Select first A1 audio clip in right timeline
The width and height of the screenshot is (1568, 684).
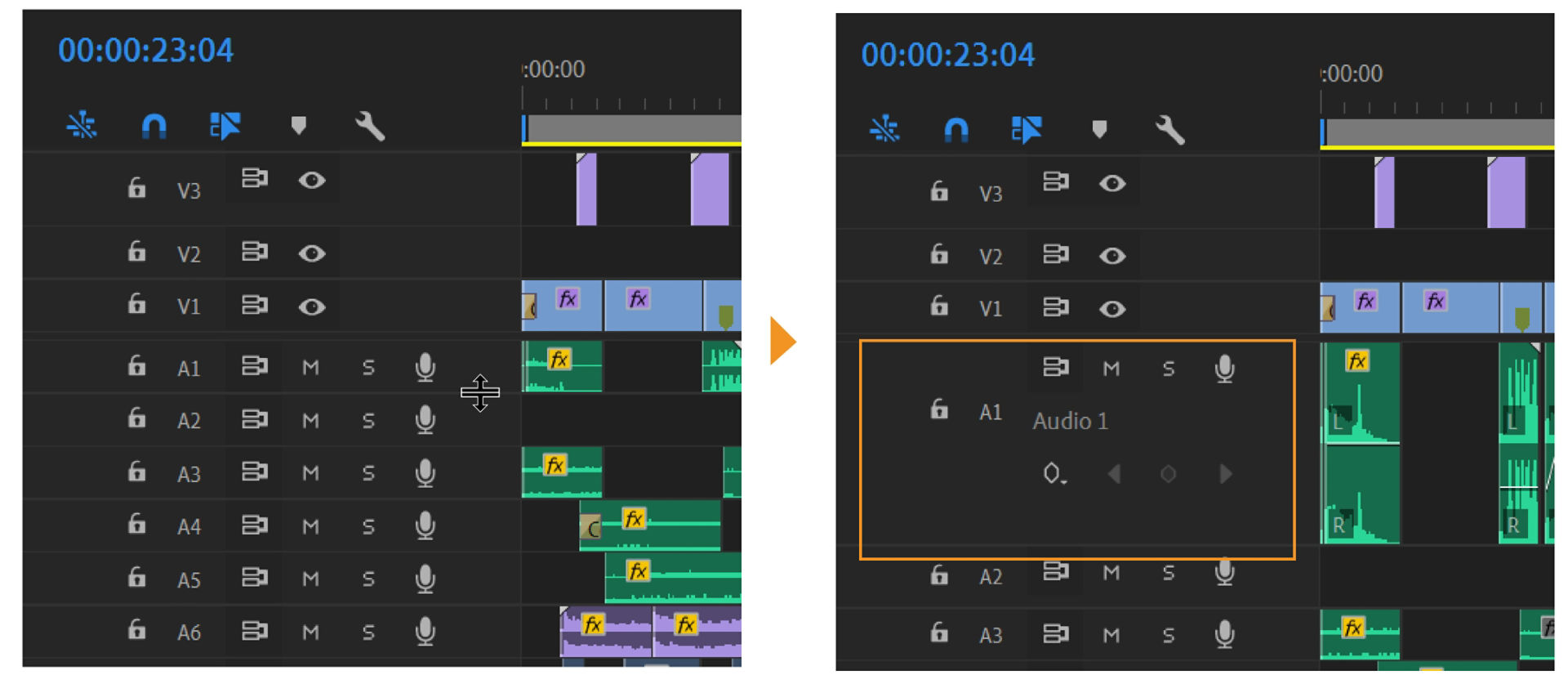coord(1361,443)
